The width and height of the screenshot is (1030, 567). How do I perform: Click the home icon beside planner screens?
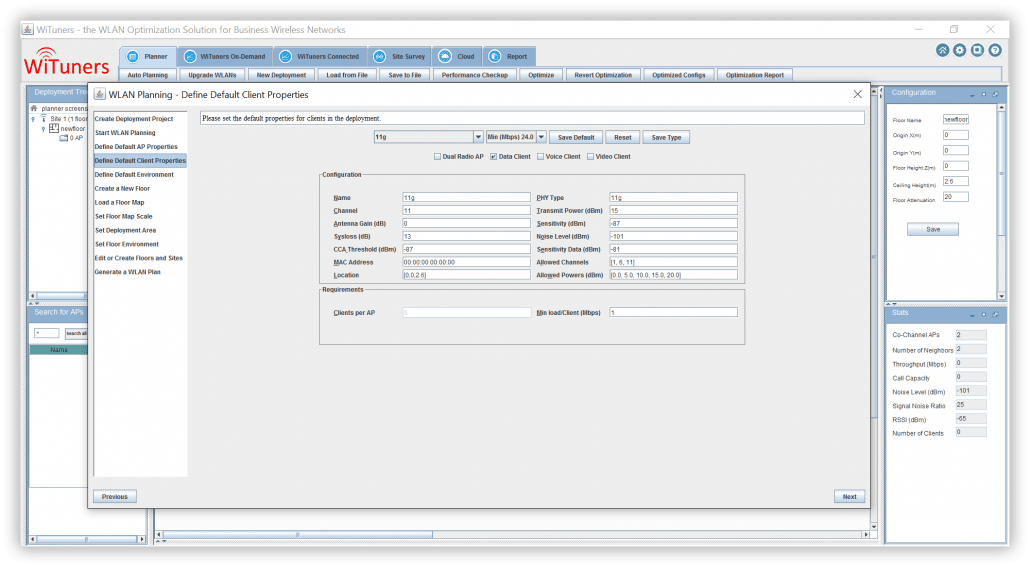34,108
